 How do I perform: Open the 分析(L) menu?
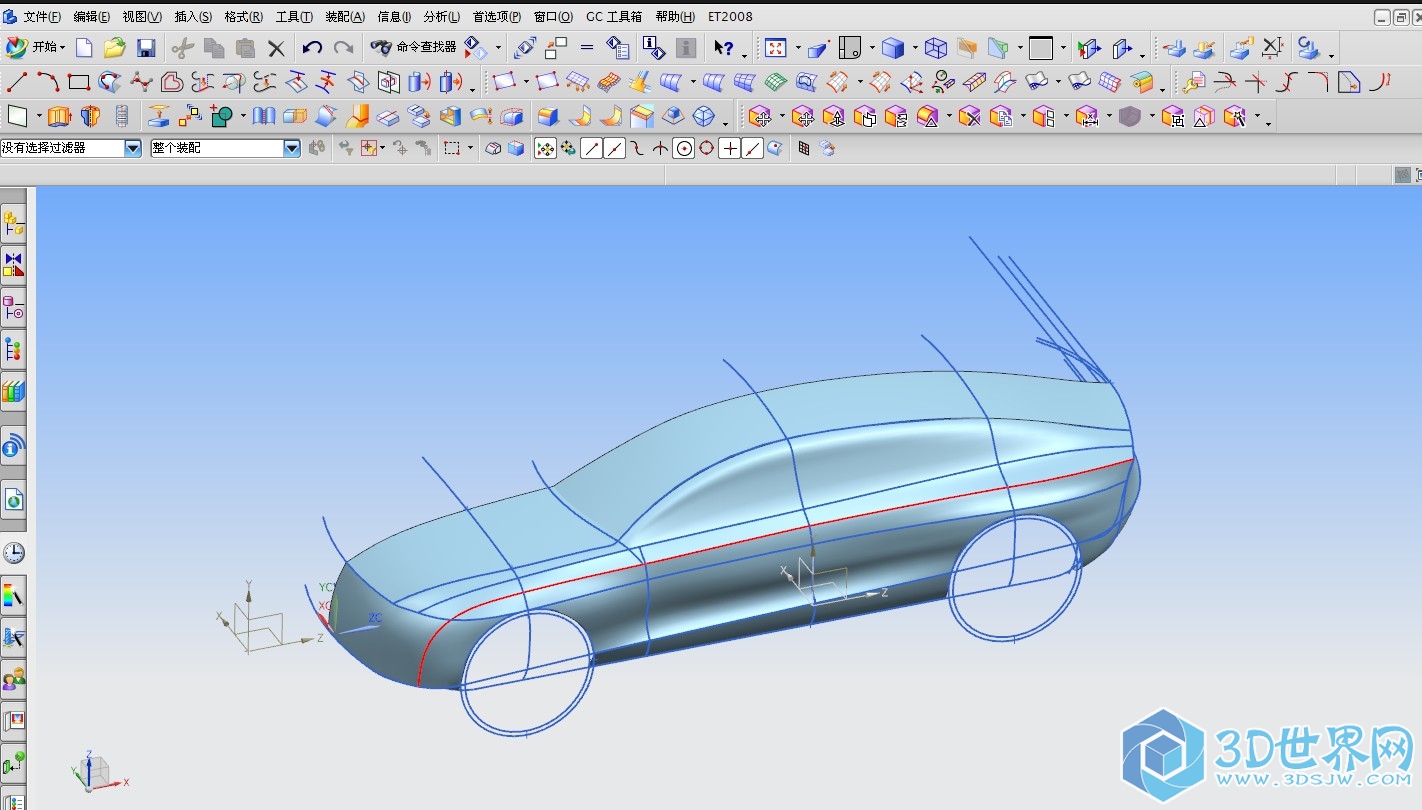(x=442, y=17)
